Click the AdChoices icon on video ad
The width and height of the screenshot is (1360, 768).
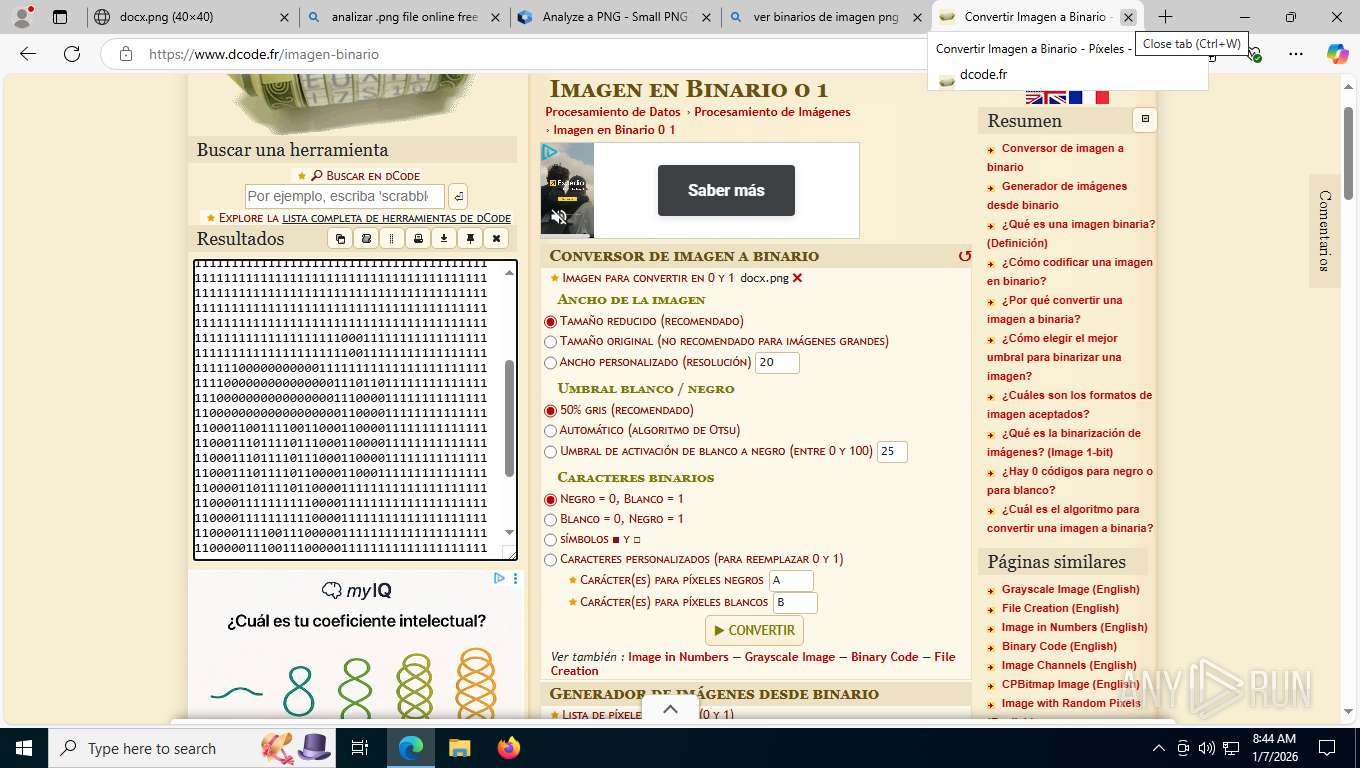tap(549, 152)
